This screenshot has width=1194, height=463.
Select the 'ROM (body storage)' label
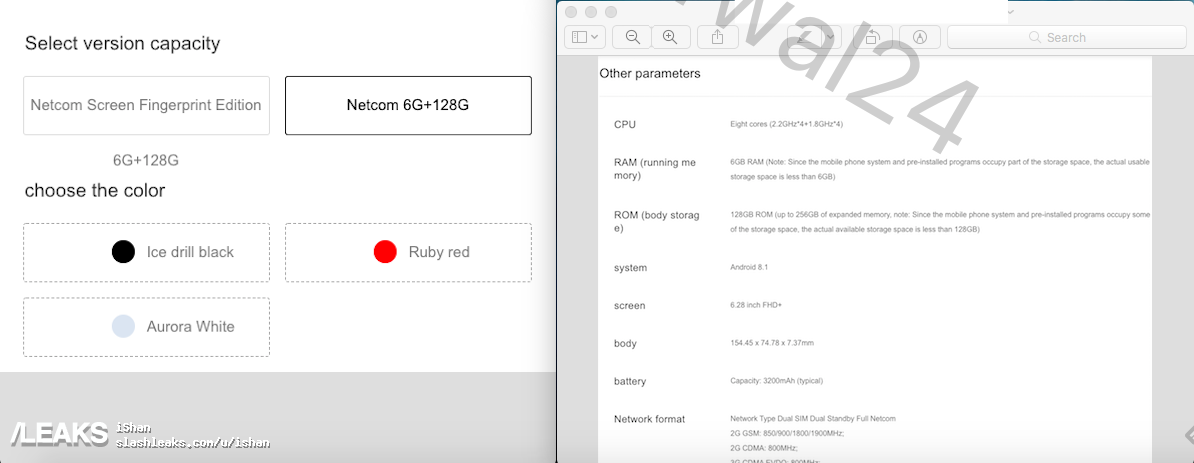(x=656, y=222)
